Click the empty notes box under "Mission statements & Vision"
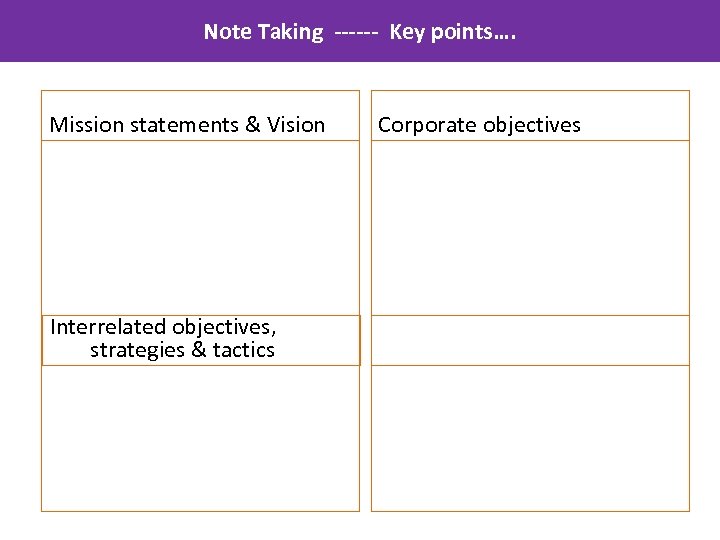 click(200, 228)
